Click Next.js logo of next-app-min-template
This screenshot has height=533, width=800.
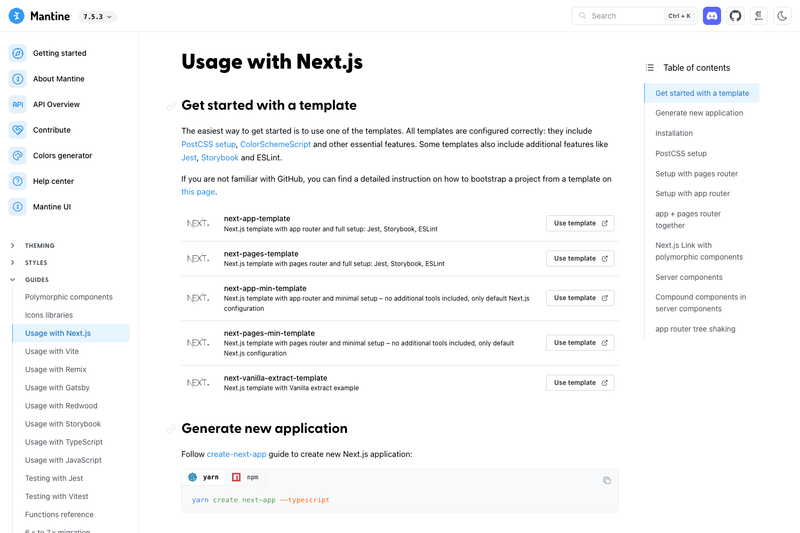tap(198, 298)
